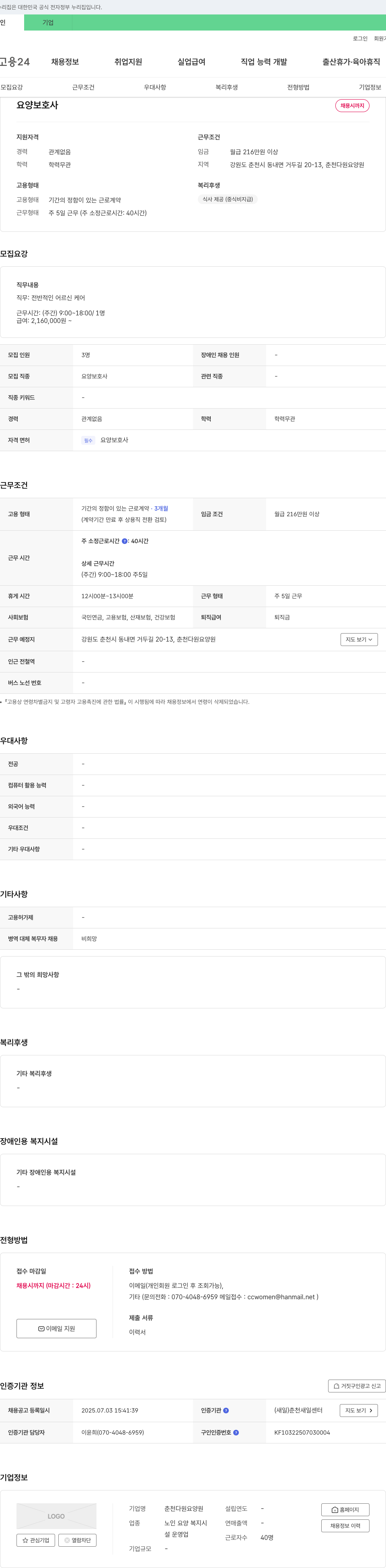Open the 출산휴가·육아휴직 menu
Viewport: 386px width, 1568px height.
pos(351,62)
